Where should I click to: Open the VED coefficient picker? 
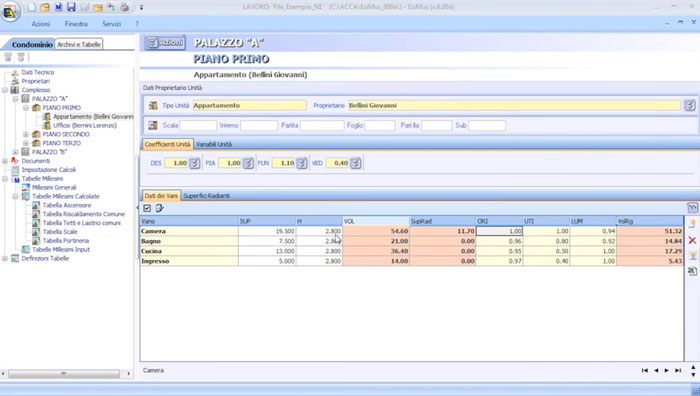(x=355, y=163)
